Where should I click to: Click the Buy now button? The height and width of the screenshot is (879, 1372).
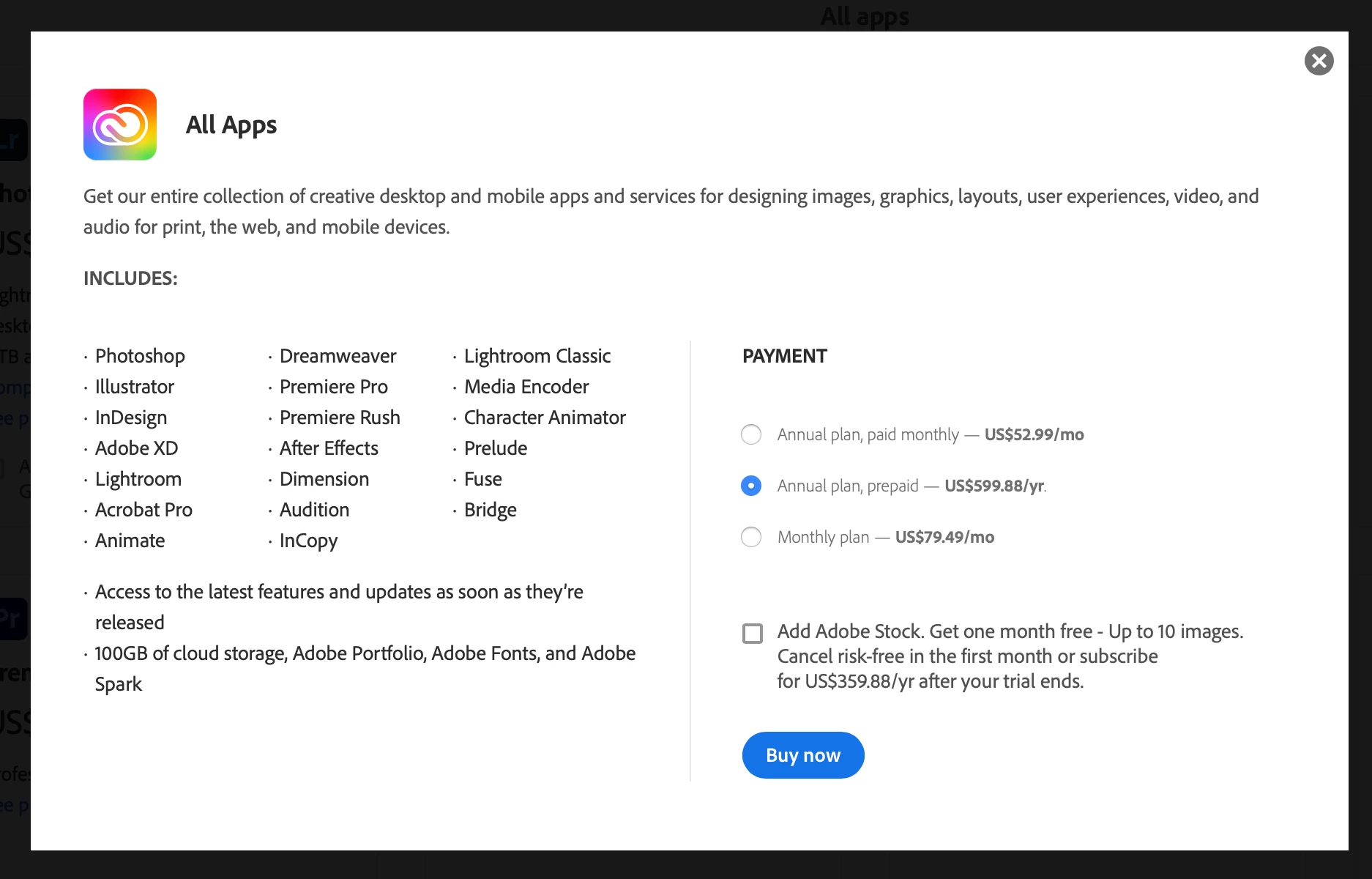803,755
